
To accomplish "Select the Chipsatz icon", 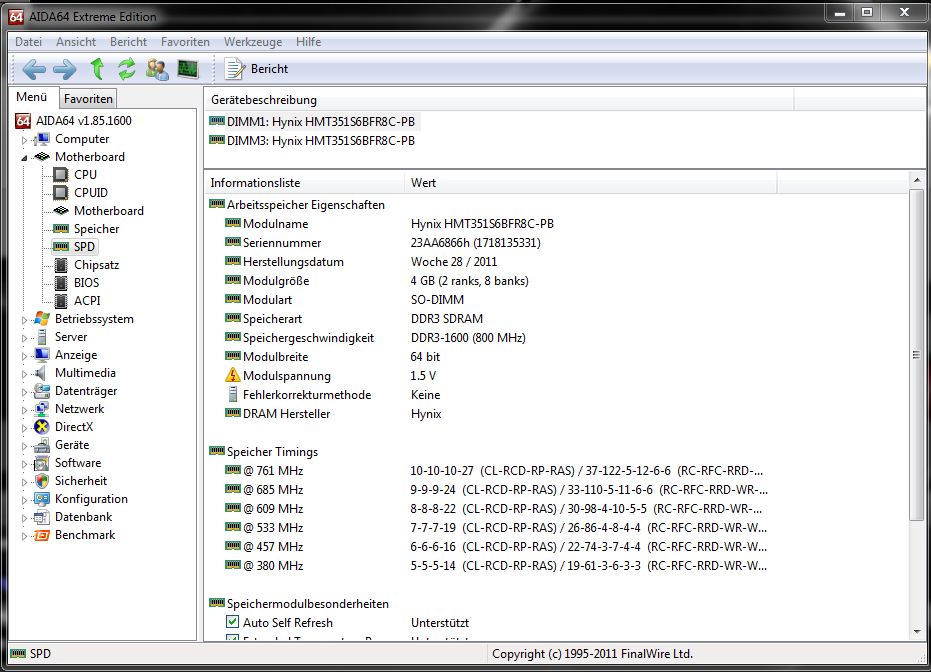I will click(x=61, y=265).
